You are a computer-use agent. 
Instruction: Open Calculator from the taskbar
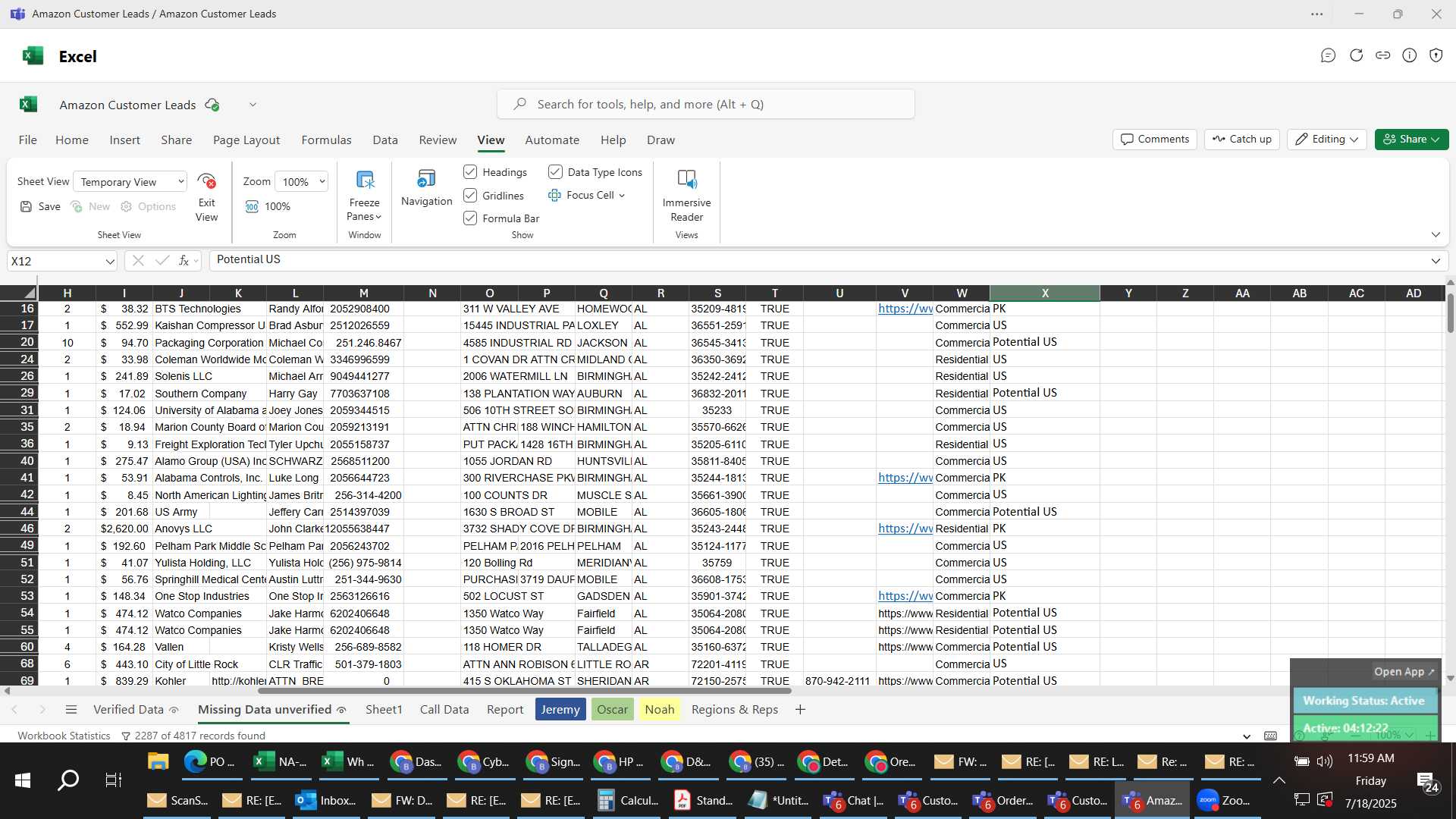pyautogui.click(x=629, y=800)
